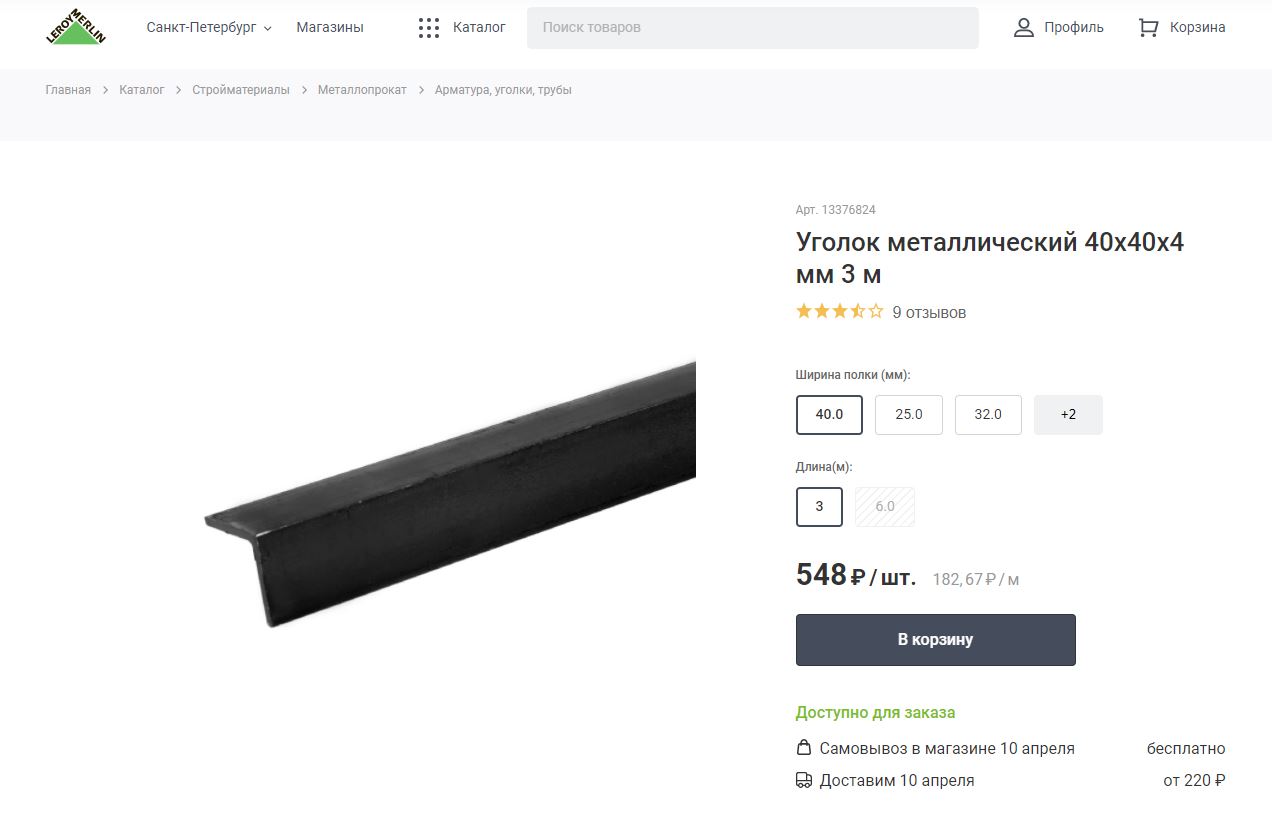Select shelf width 40.0 option
This screenshot has height=815, width=1272.
(829, 415)
